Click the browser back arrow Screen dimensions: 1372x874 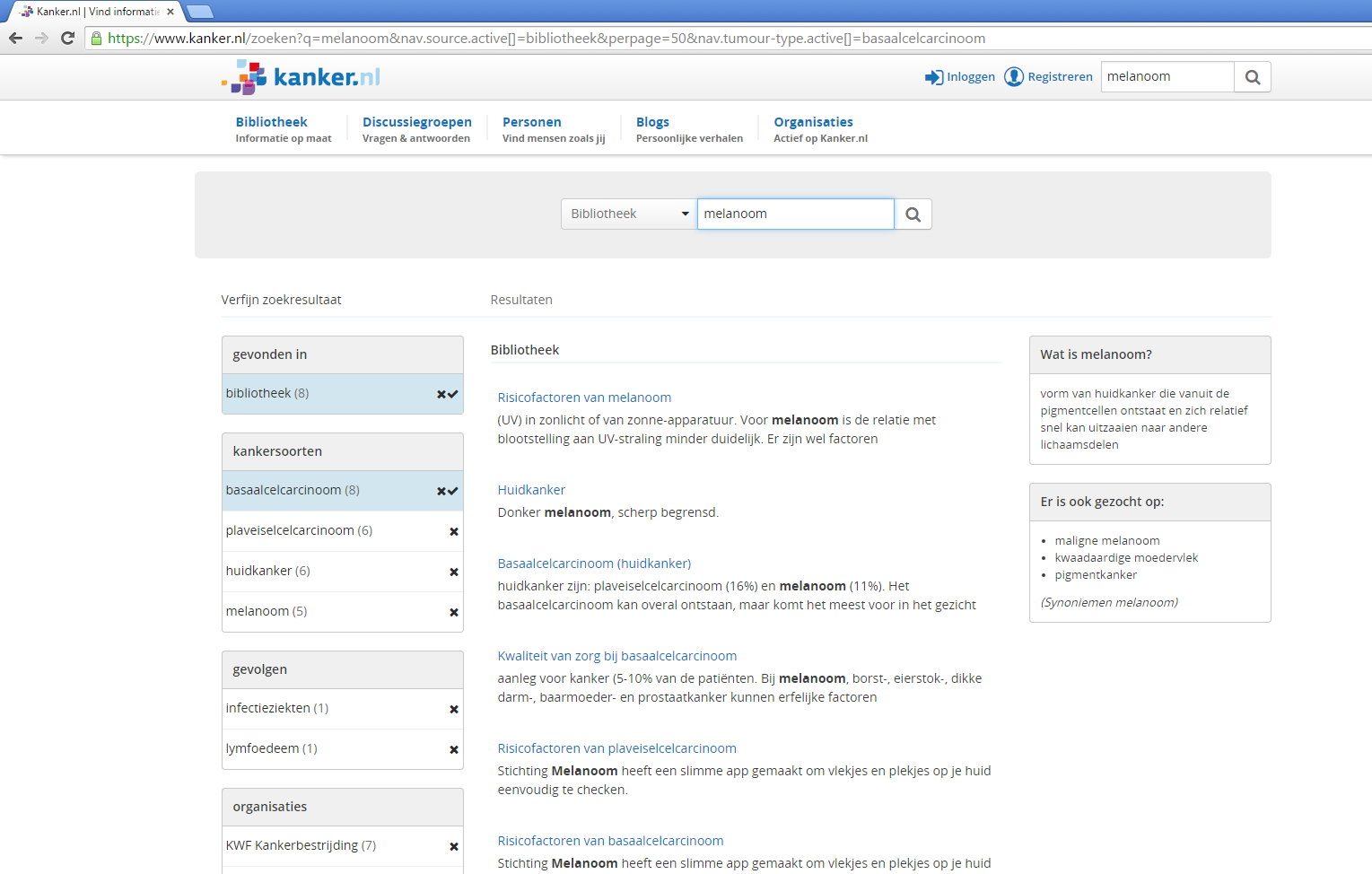point(15,38)
